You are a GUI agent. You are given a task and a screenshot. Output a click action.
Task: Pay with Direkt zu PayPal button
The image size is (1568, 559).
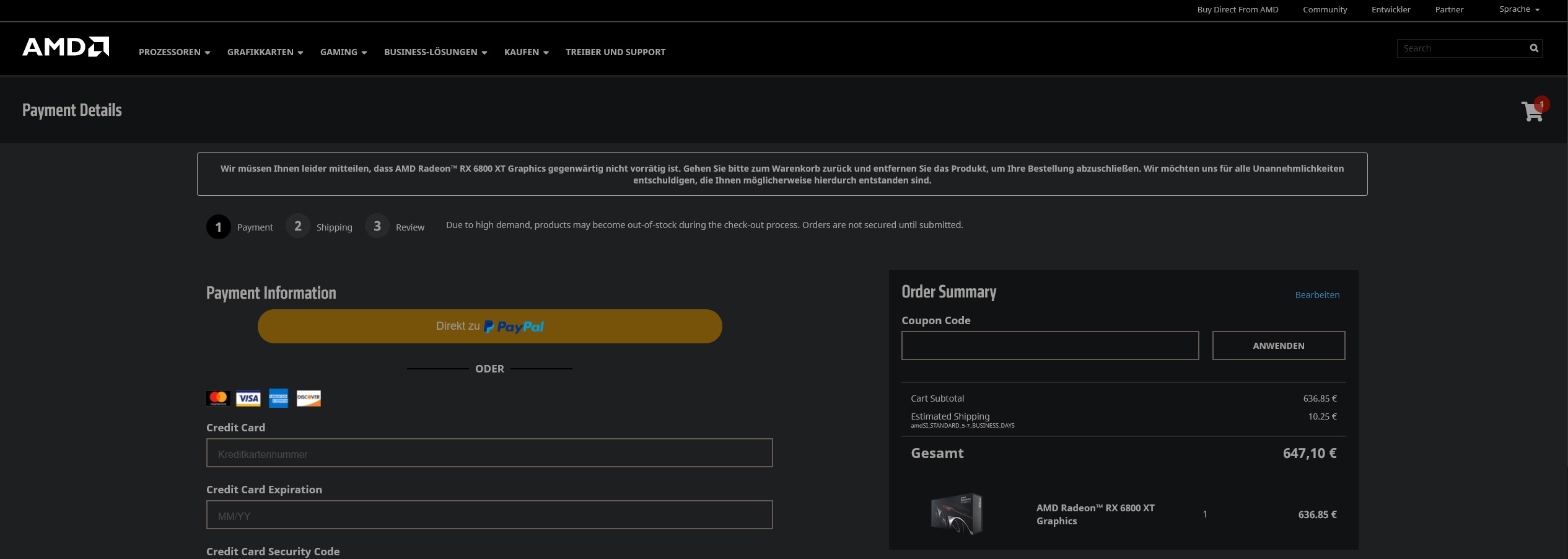490,326
